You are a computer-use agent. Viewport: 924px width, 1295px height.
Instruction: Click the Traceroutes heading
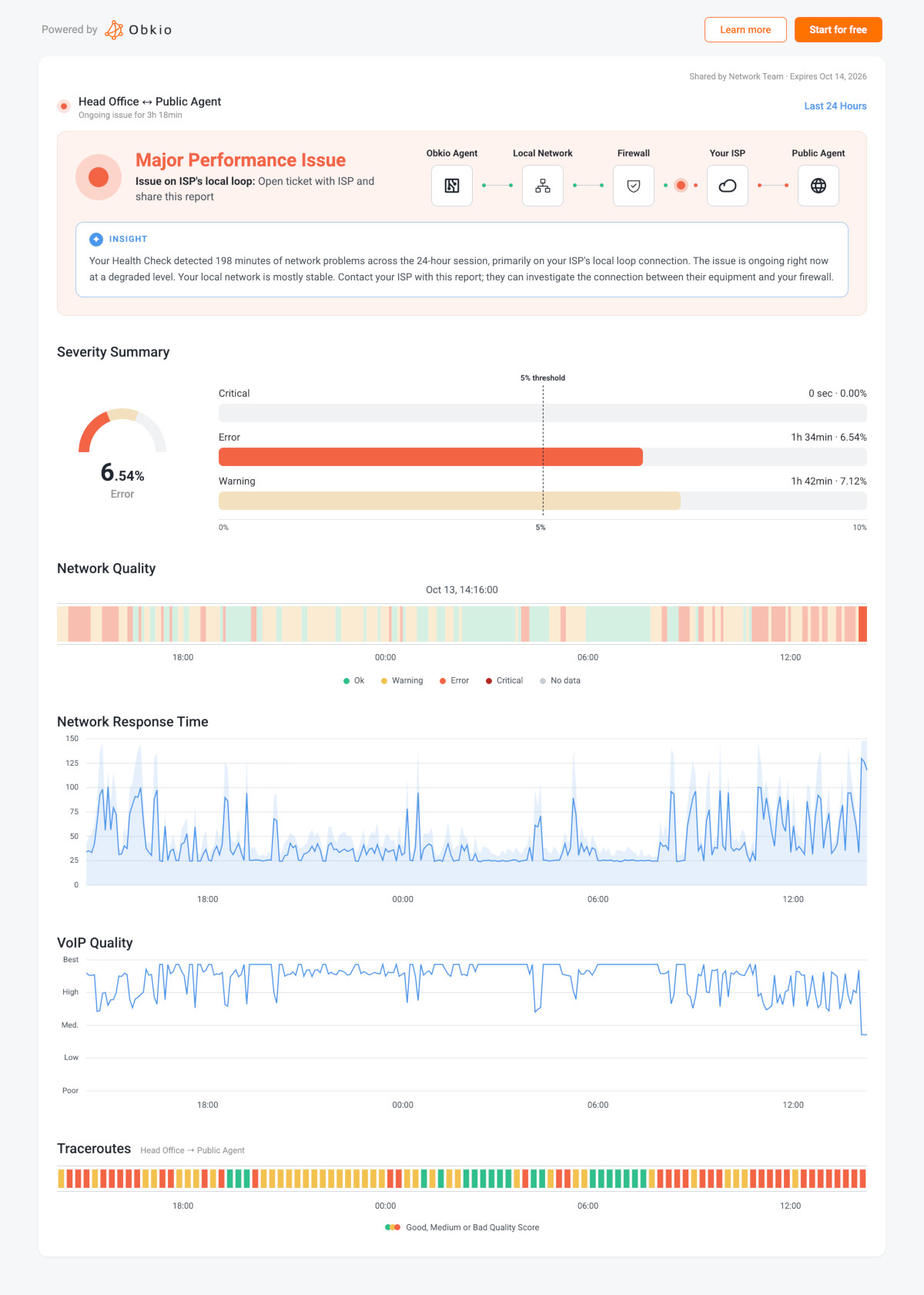pyautogui.click(x=94, y=1149)
